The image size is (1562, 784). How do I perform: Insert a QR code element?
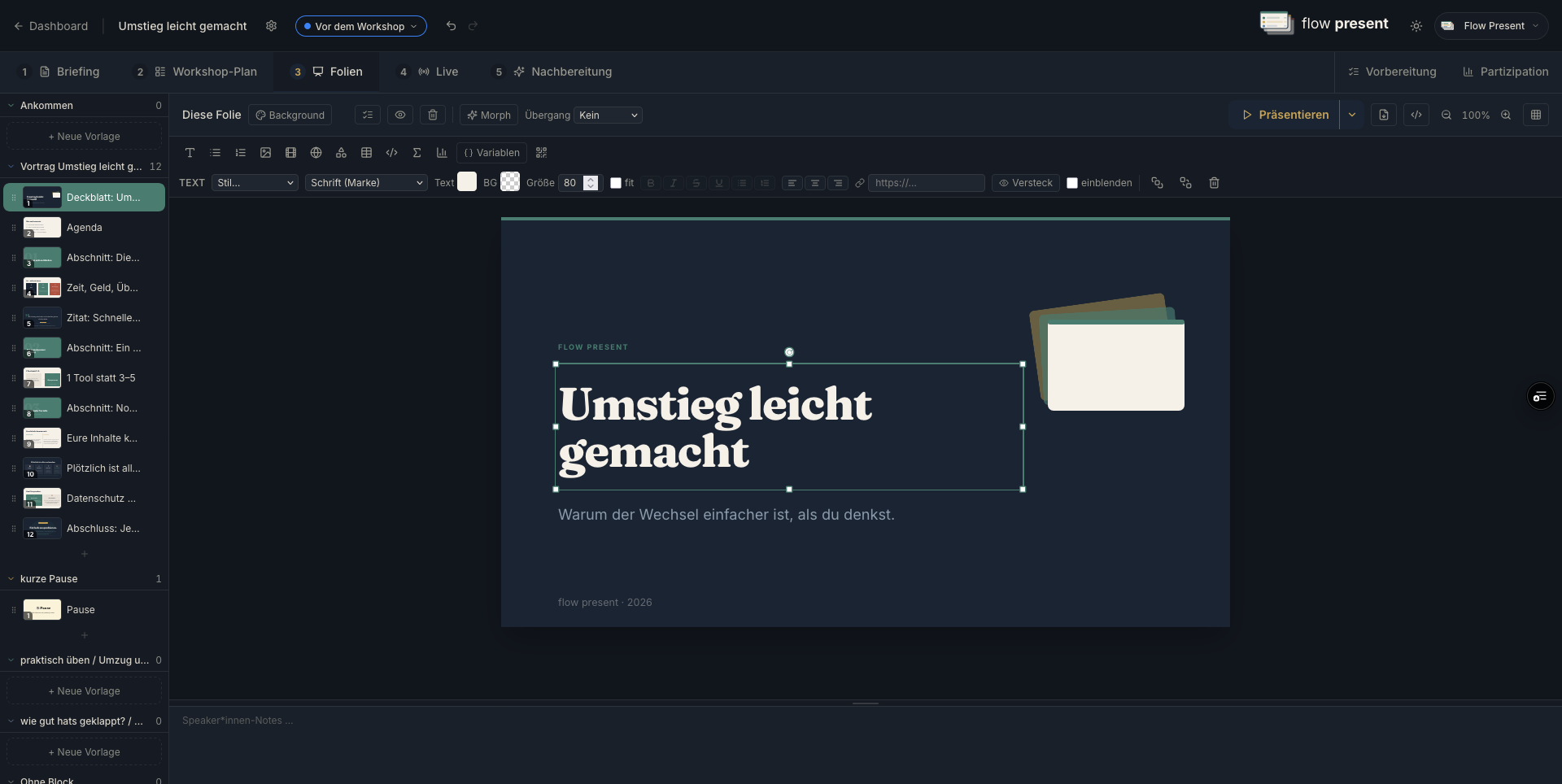pos(542,153)
